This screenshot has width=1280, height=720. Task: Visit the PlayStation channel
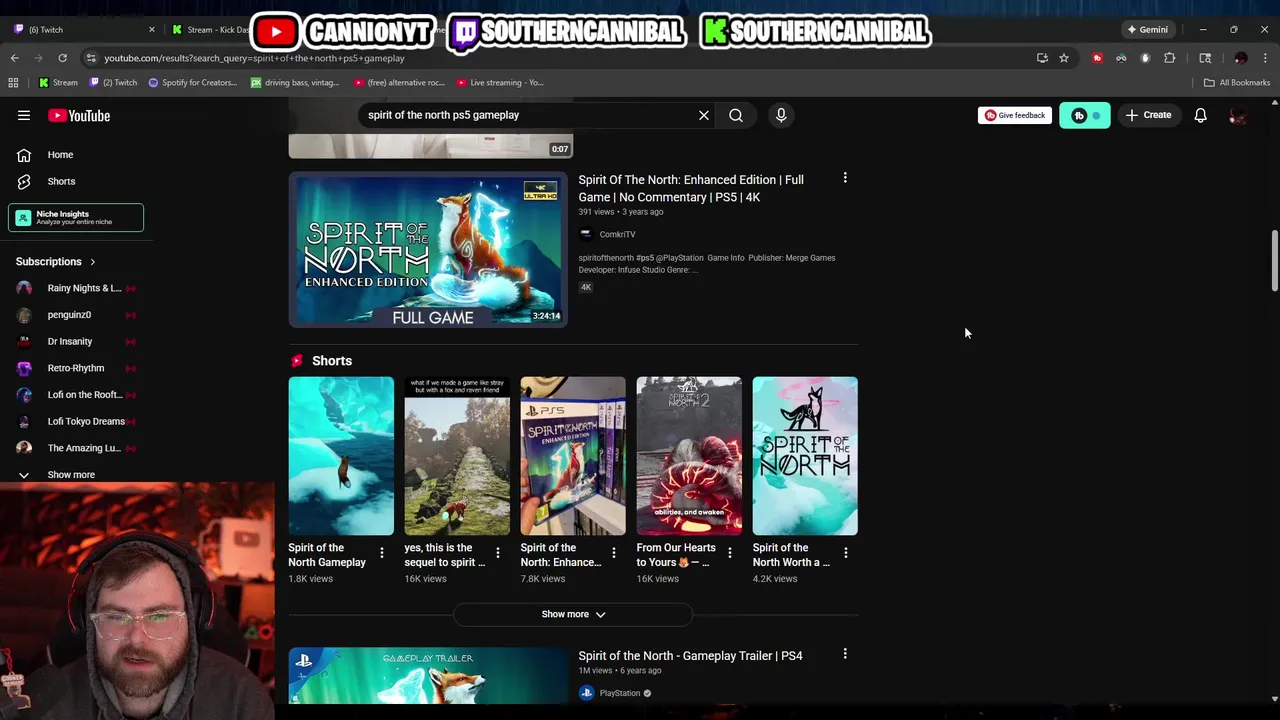[620, 693]
